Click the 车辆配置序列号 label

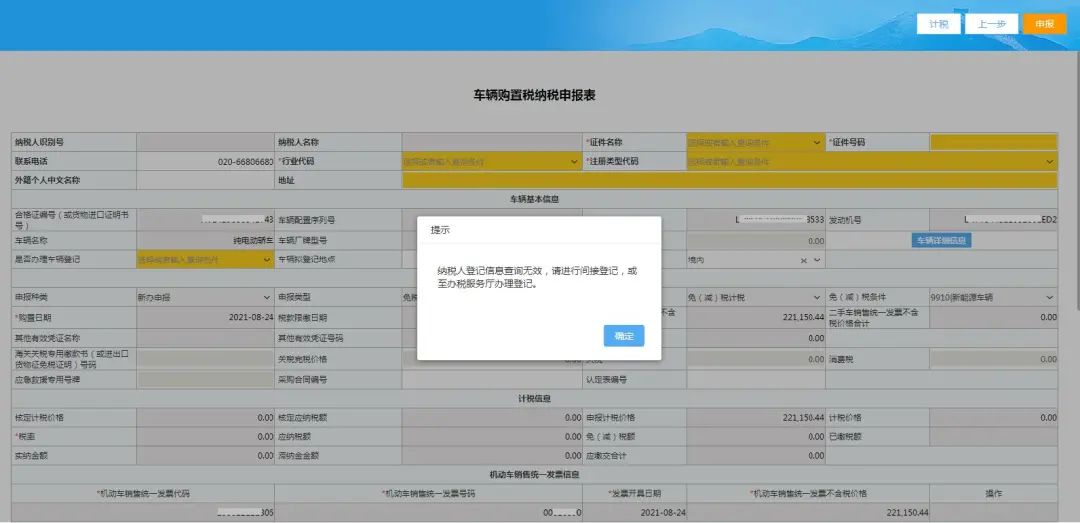307,221
